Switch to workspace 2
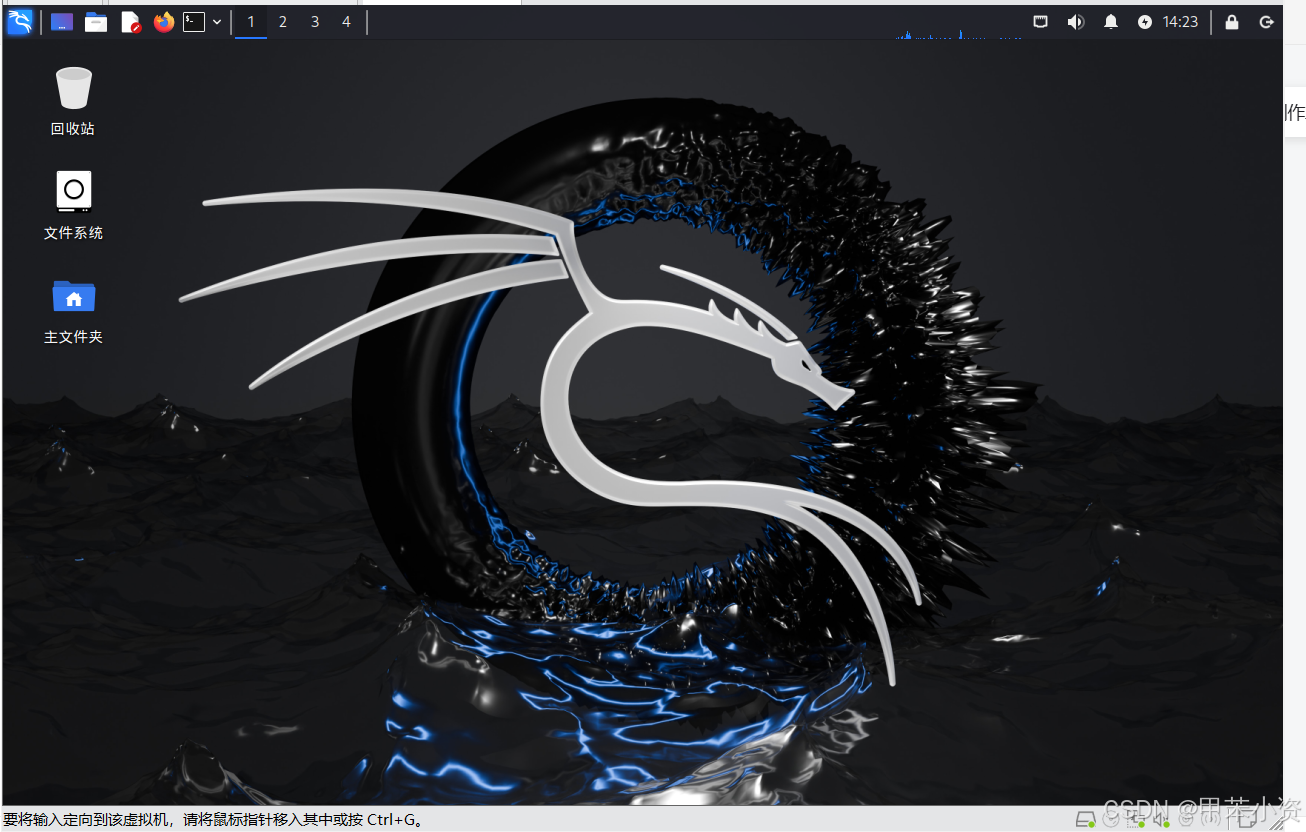Viewport: 1306px width, 832px height. [x=283, y=22]
